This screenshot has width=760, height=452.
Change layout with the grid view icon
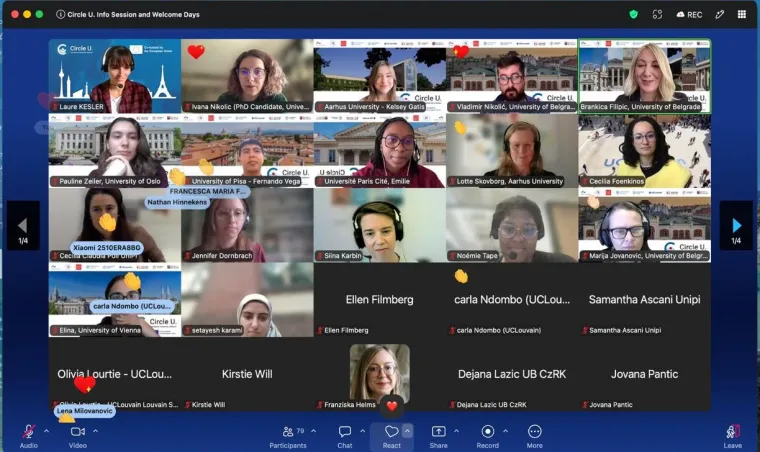tap(742, 15)
